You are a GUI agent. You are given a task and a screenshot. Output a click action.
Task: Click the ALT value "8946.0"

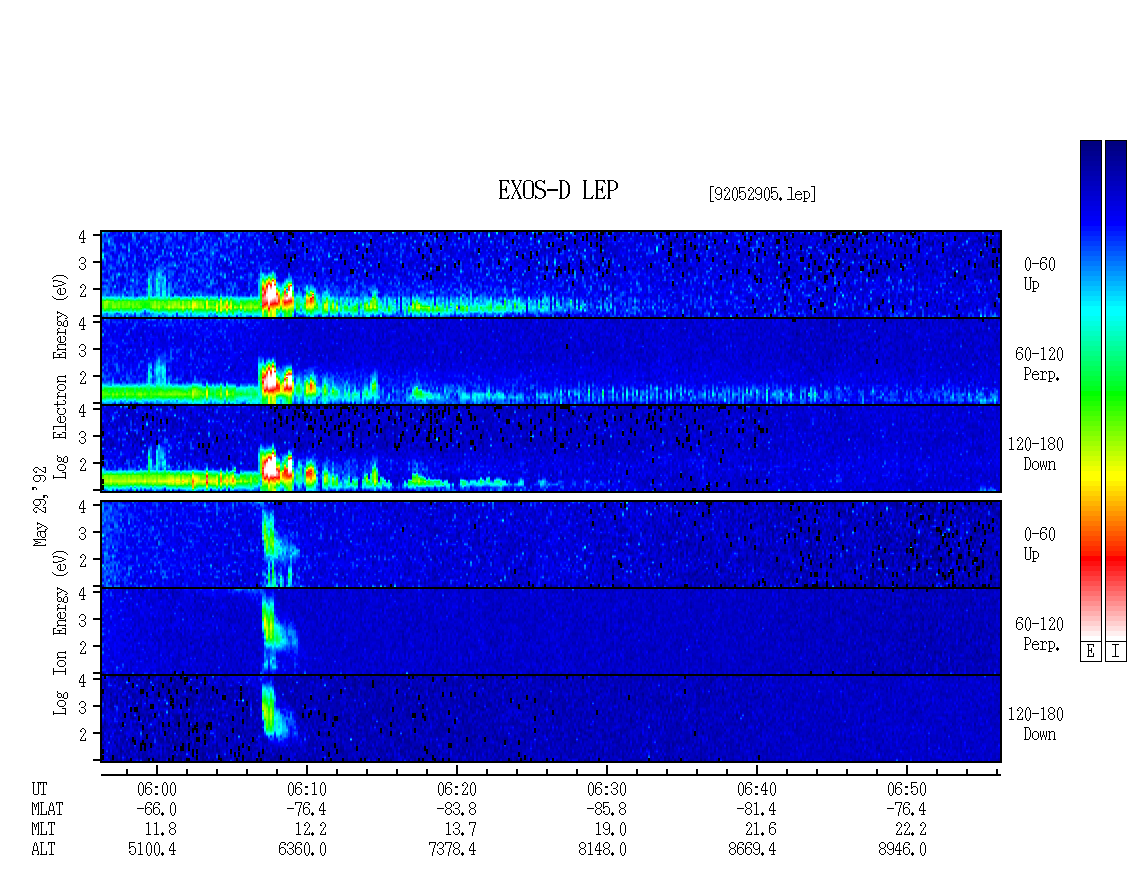tap(902, 850)
